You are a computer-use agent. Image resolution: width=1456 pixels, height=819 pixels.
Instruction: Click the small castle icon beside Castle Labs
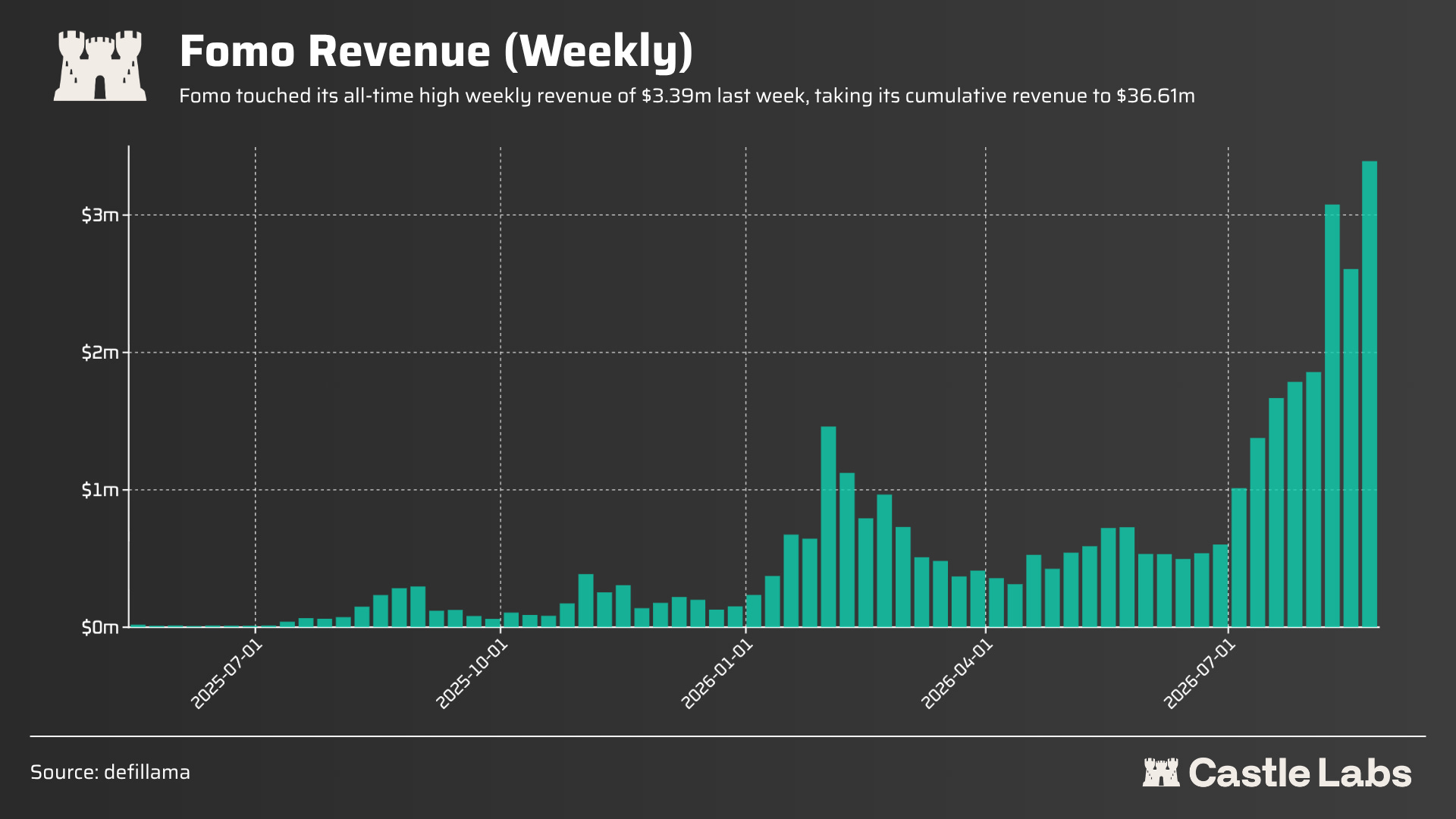pyautogui.click(x=1161, y=772)
